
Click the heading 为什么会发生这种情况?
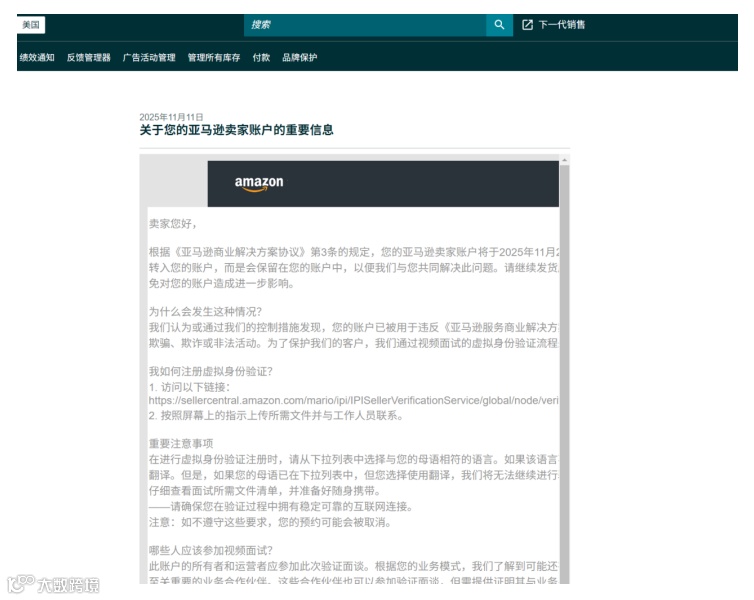pyautogui.click(x=205, y=312)
